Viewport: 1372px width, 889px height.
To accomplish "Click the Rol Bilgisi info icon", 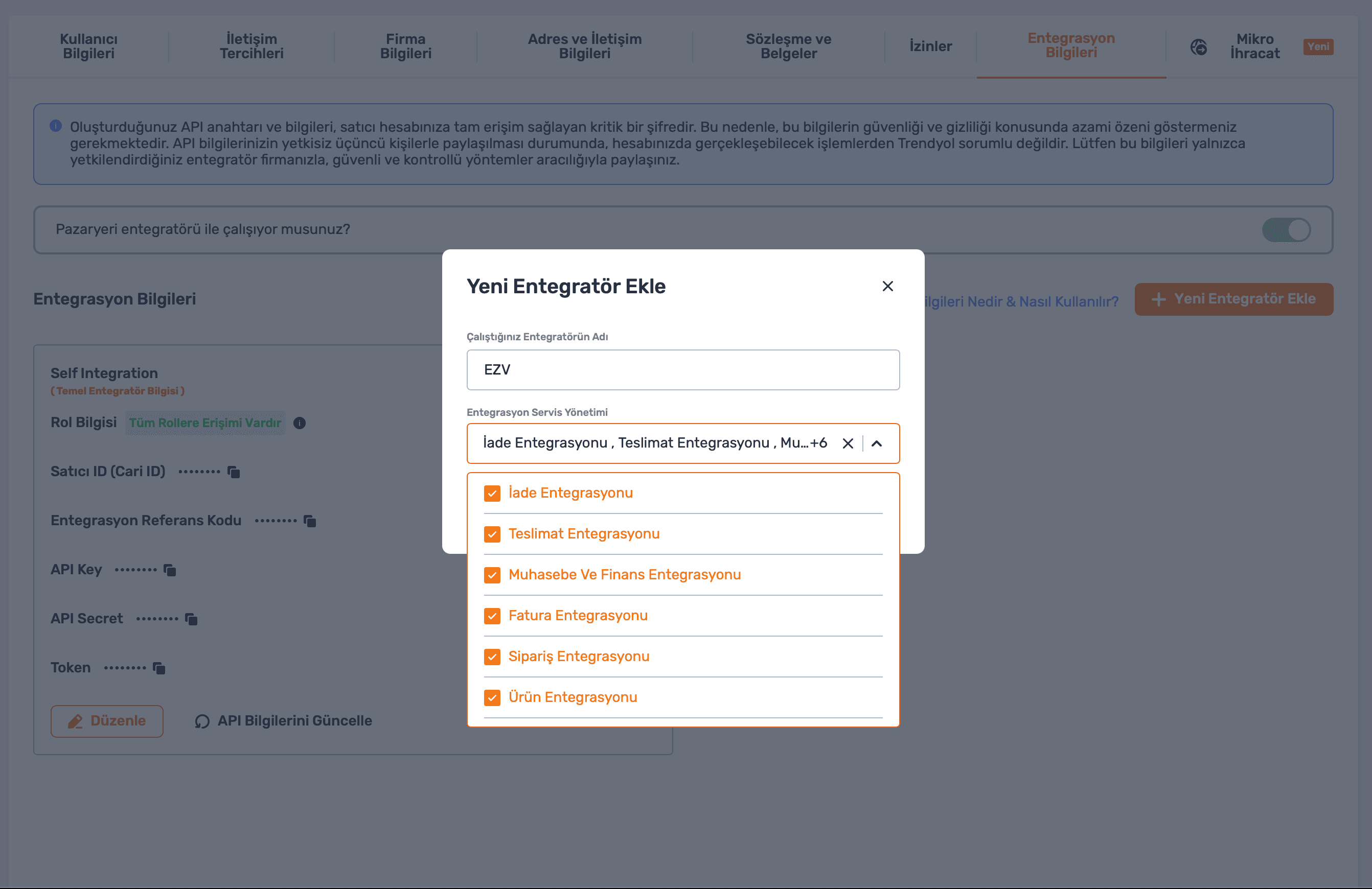I will click(x=299, y=423).
